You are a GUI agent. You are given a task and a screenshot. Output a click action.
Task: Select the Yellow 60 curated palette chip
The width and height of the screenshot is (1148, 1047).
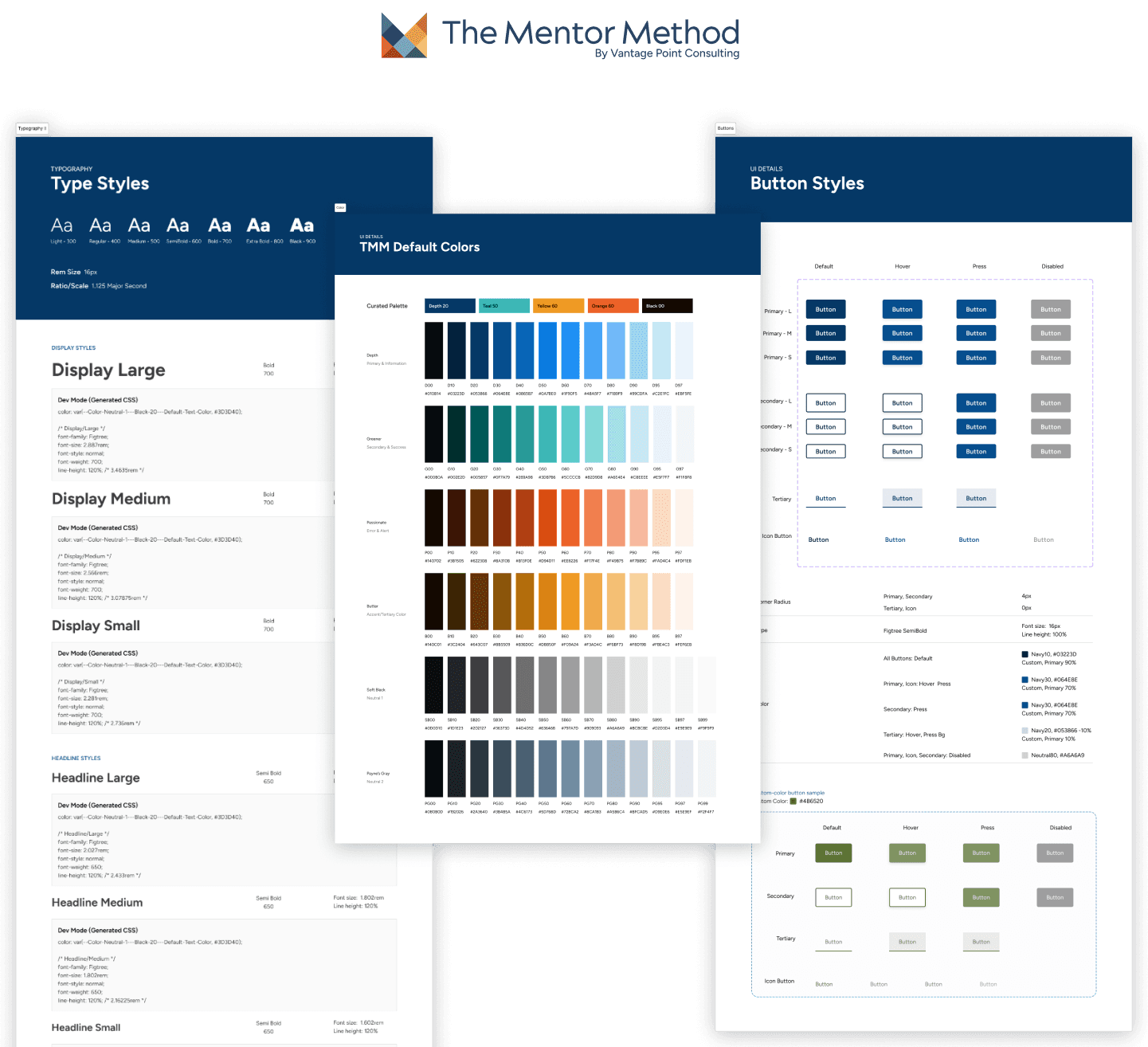click(558, 306)
